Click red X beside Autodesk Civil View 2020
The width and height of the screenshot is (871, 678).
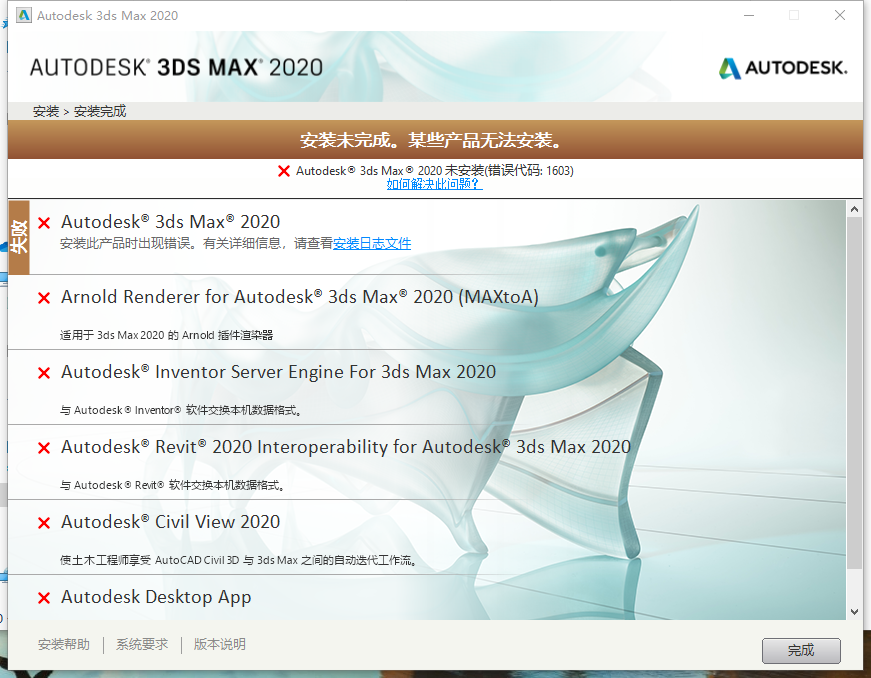(x=42, y=522)
